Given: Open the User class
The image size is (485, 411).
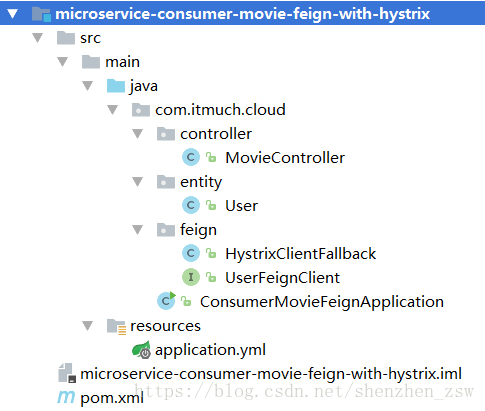Looking at the screenshot, I should (241, 206).
